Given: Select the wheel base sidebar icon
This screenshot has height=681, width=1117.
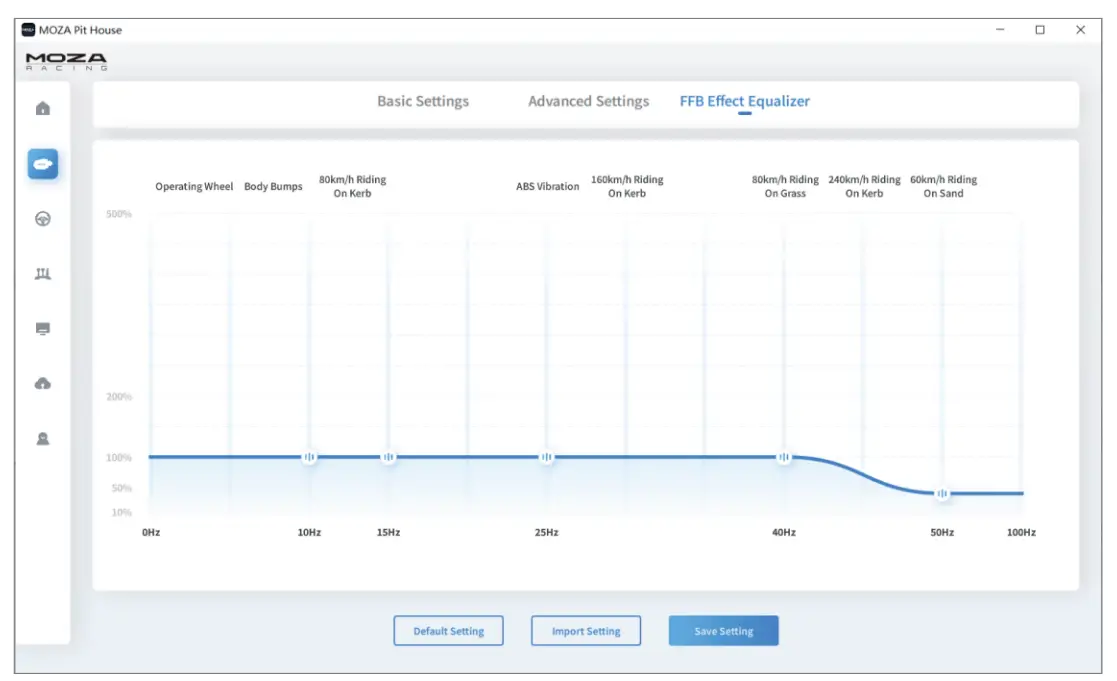Looking at the screenshot, I should coord(43,164).
